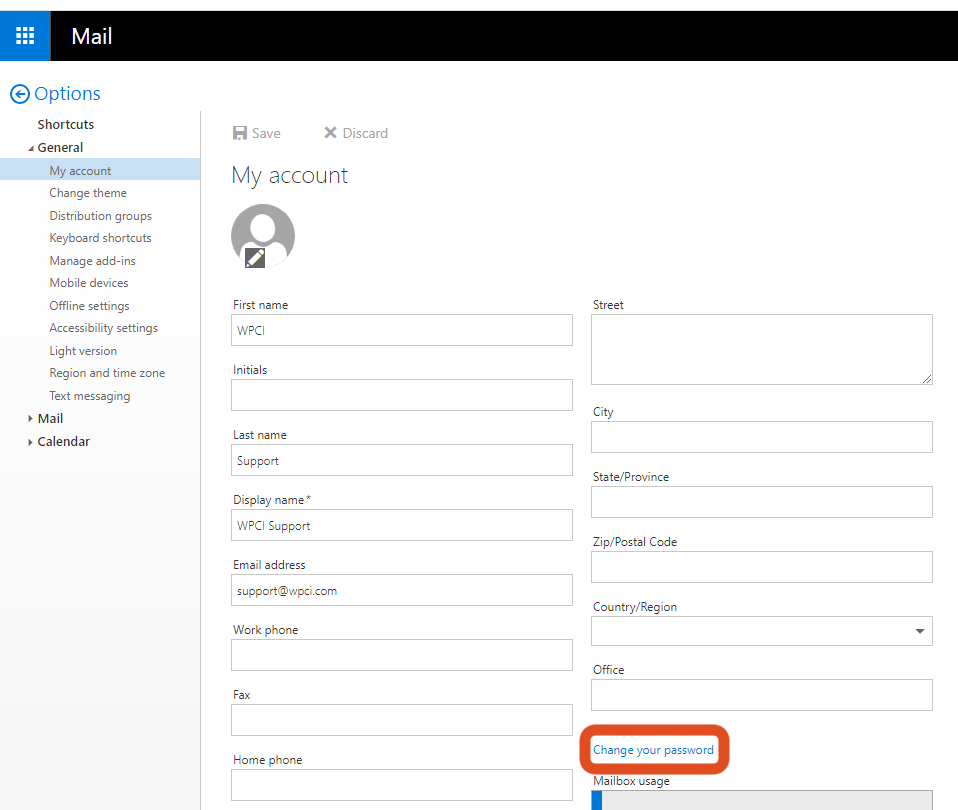
Task: Click the Save floppy disk icon
Action: tap(240, 133)
